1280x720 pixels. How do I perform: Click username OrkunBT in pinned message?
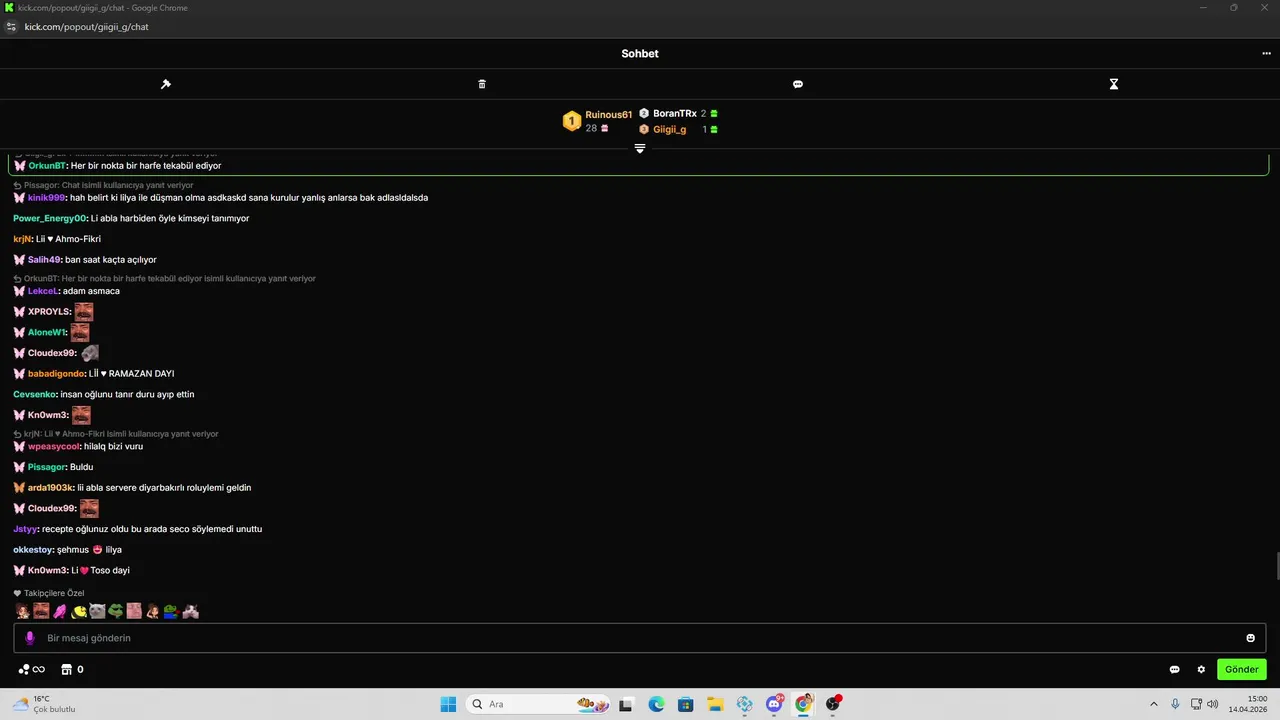pos(47,166)
